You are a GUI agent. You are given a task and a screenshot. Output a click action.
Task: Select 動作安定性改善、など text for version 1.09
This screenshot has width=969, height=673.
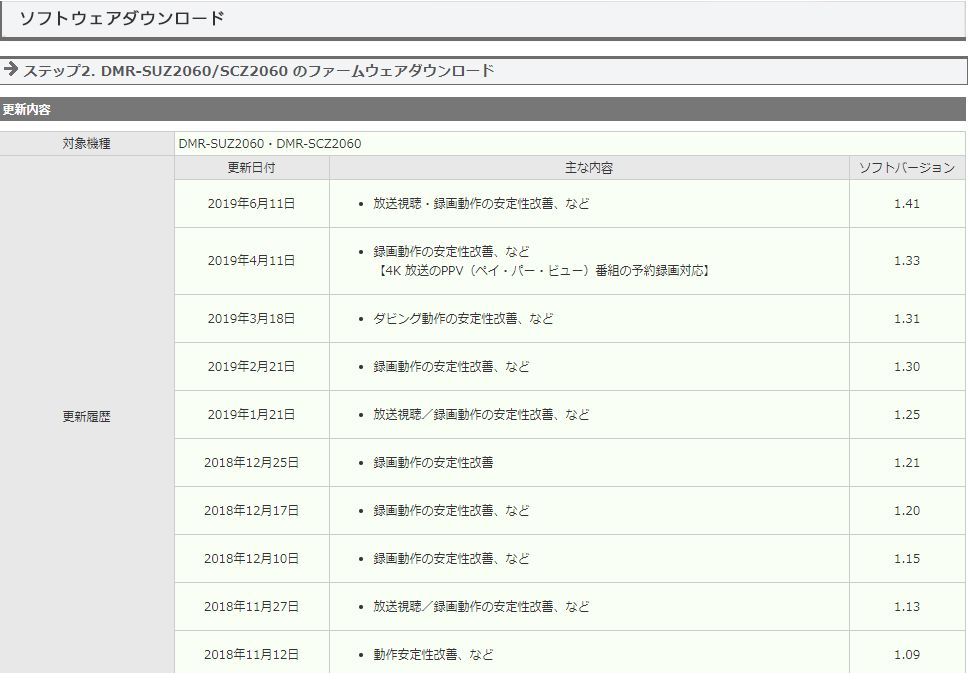[x=433, y=654]
